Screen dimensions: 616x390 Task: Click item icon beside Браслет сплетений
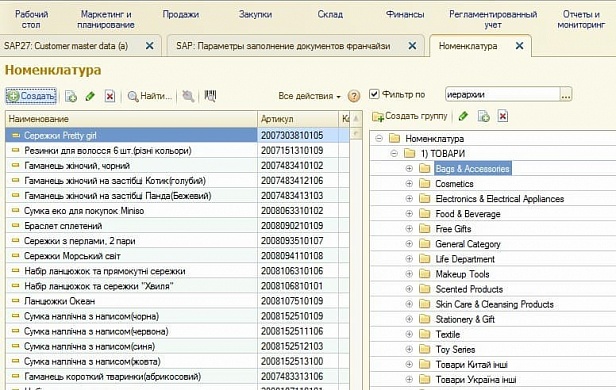tap(16, 226)
